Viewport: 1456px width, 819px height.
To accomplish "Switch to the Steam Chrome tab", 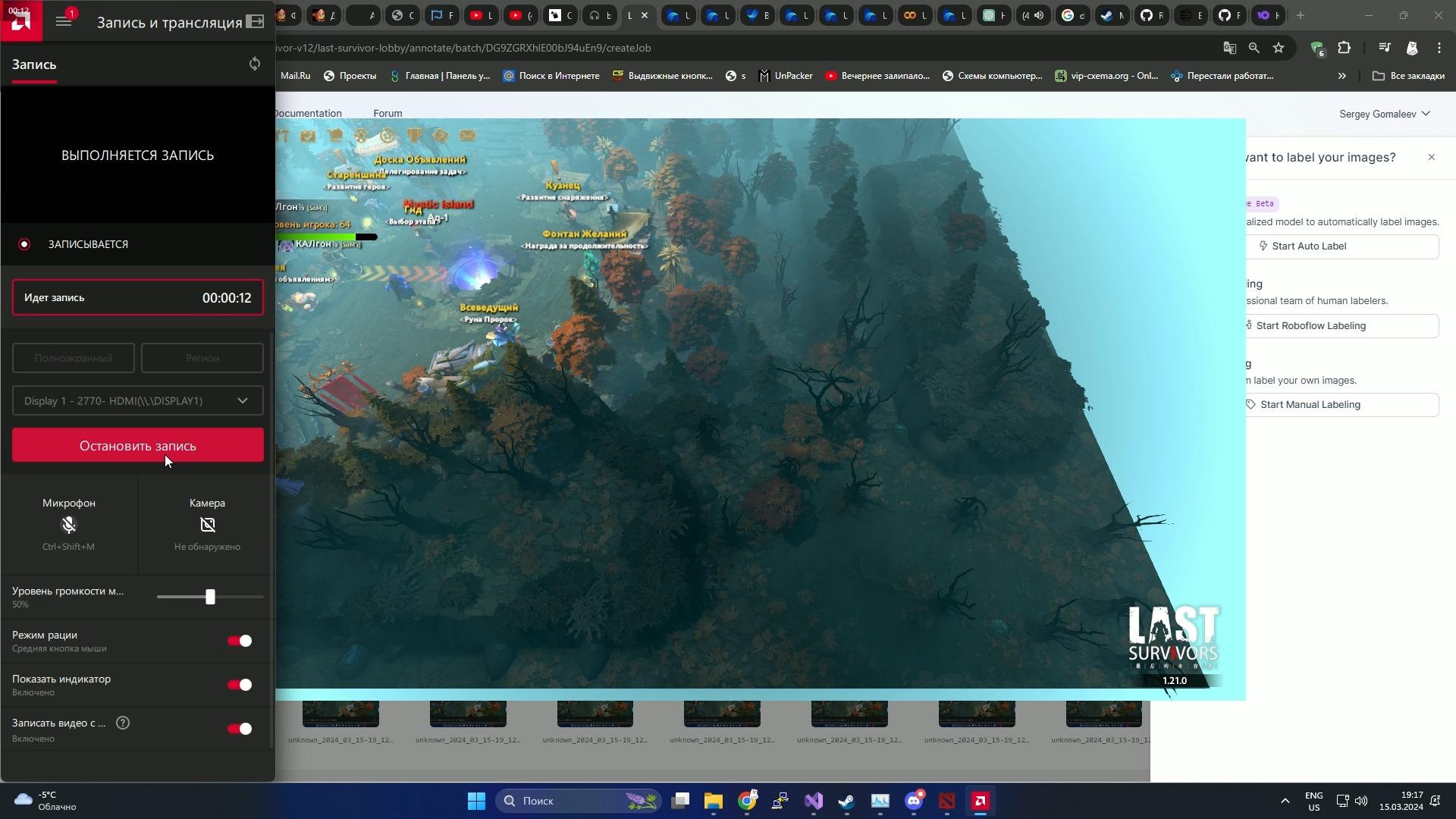I will (x=1111, y=15).
